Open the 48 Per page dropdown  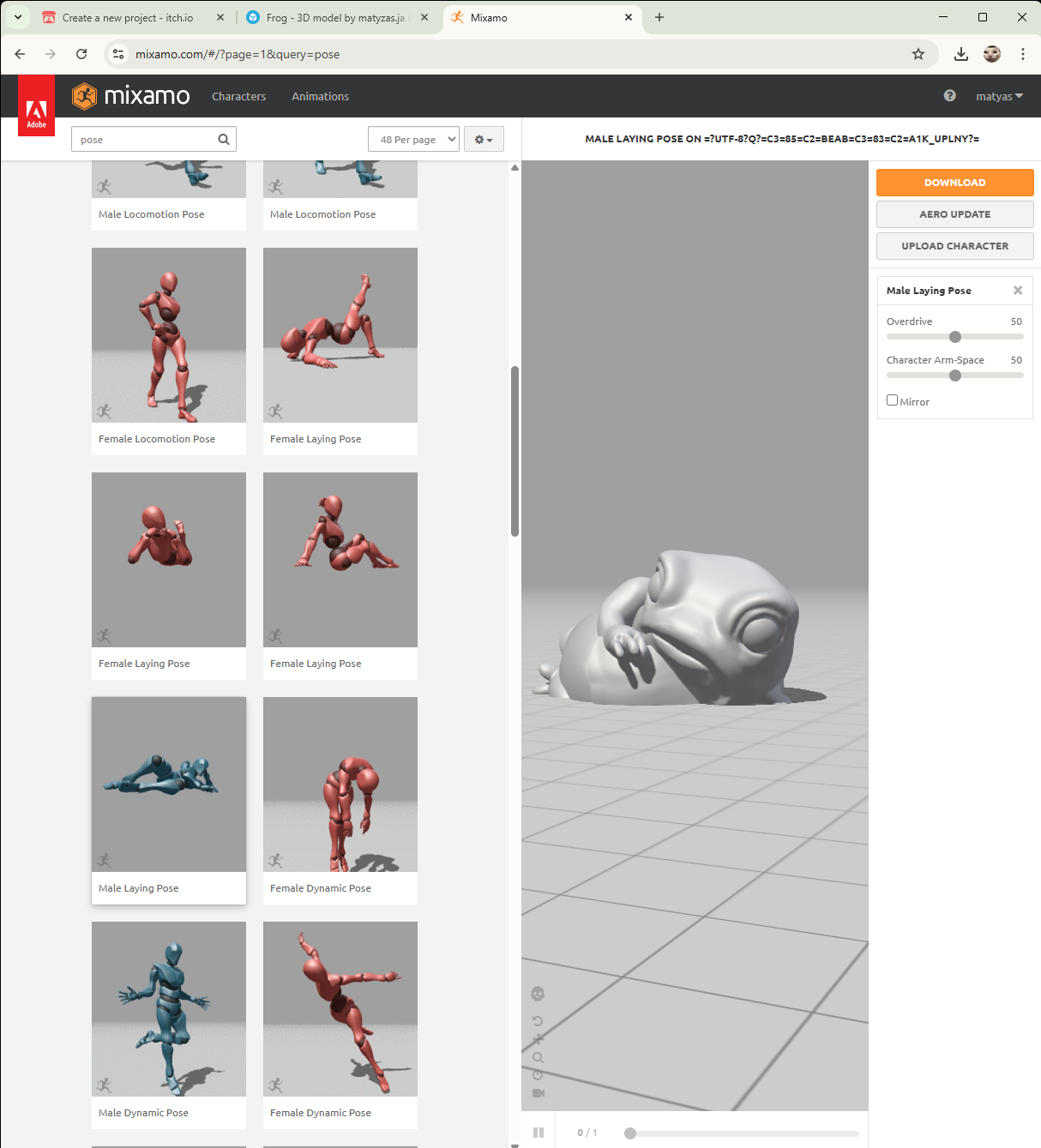point(413,139)
